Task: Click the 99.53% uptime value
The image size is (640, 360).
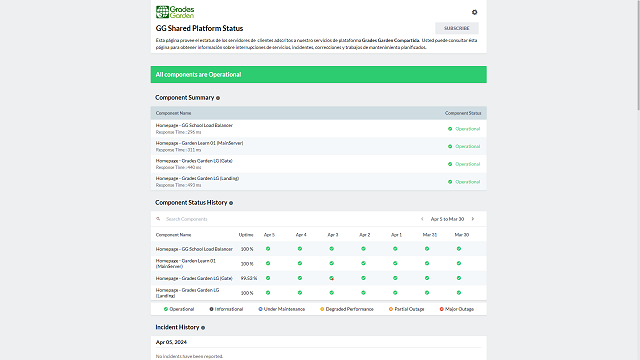Action: point(249,278)
